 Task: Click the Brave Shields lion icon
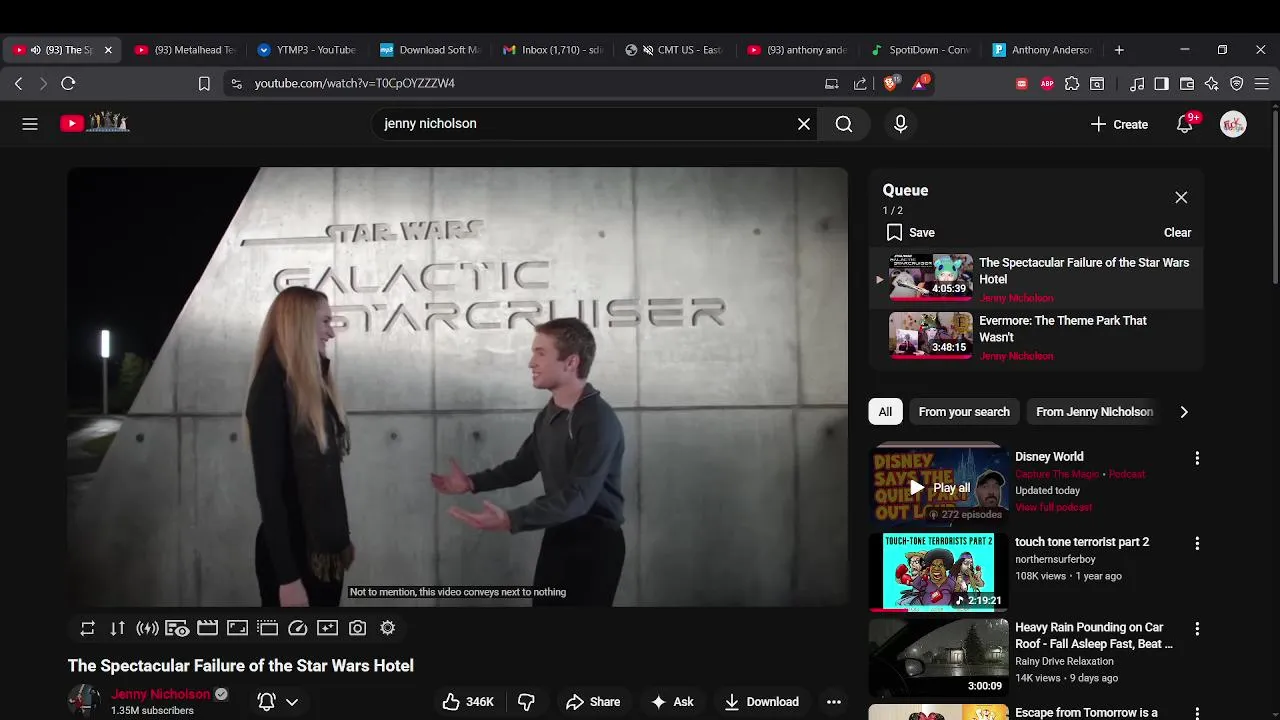(890, 84)
